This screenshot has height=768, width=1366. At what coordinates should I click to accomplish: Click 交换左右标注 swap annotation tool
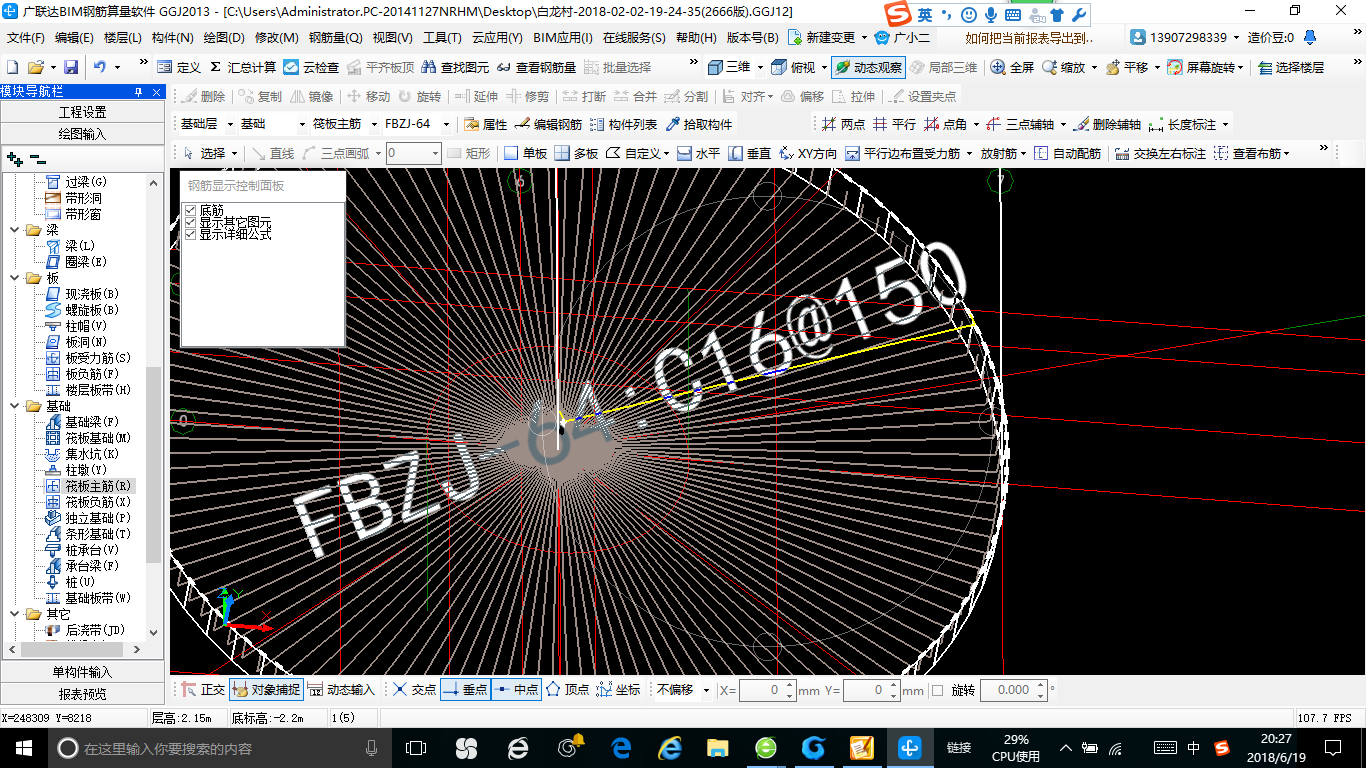click(1160, 153)
